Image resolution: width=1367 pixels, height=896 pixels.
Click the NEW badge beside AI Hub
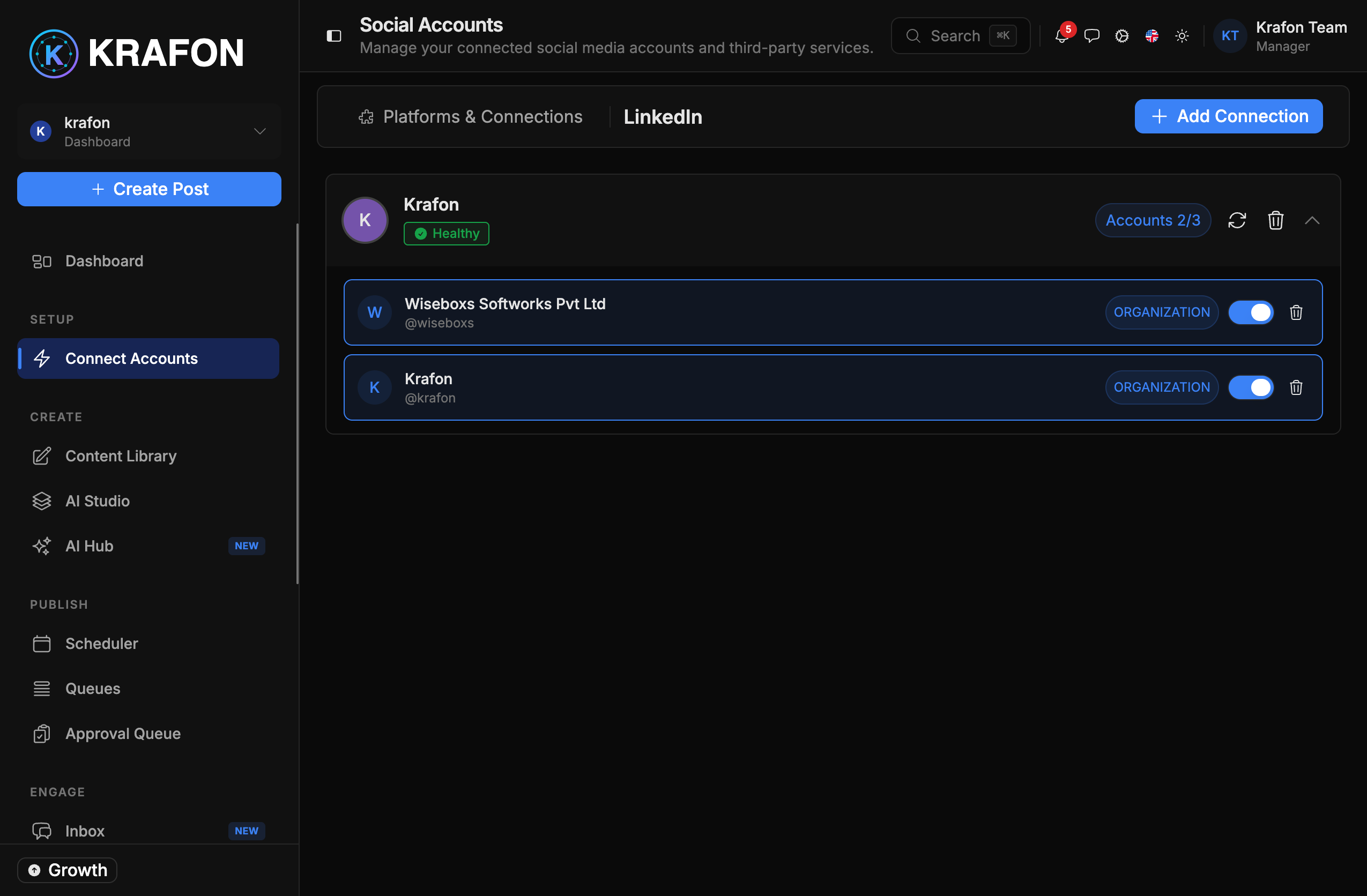click(247, 546)
